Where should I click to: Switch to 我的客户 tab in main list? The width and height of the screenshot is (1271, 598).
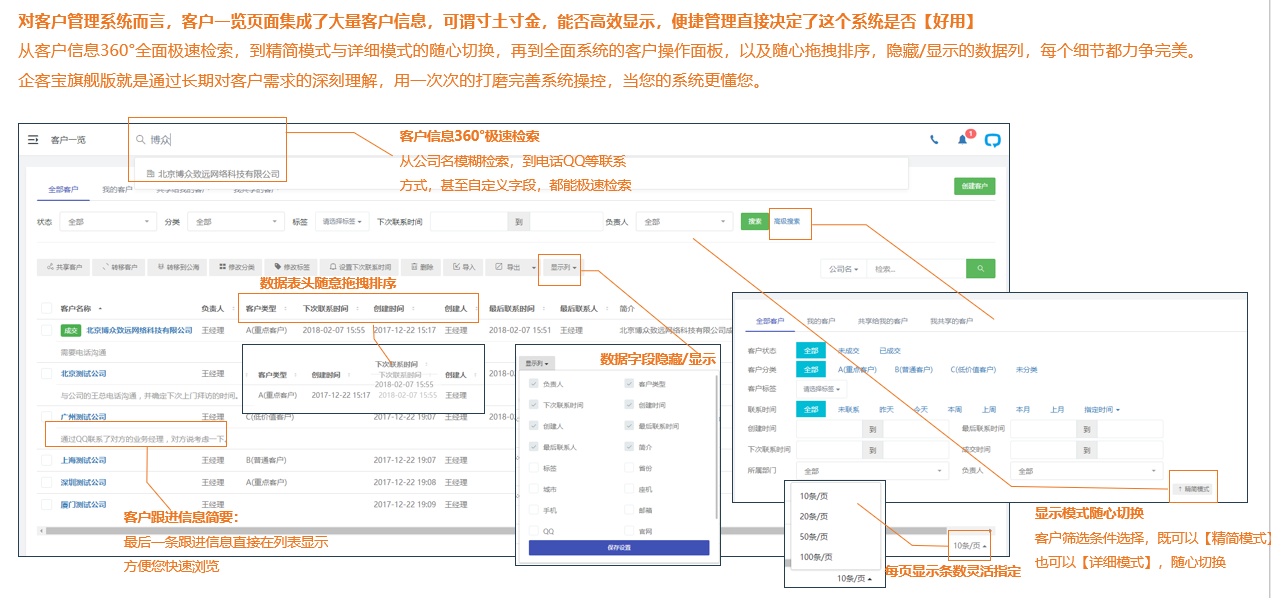click(116, 189)
